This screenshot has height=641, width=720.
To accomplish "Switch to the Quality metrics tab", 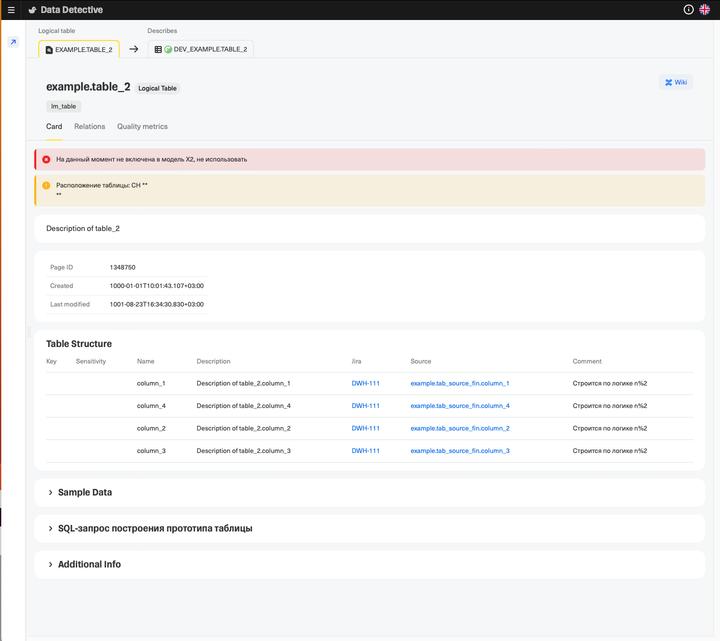I will pos(142,126).
